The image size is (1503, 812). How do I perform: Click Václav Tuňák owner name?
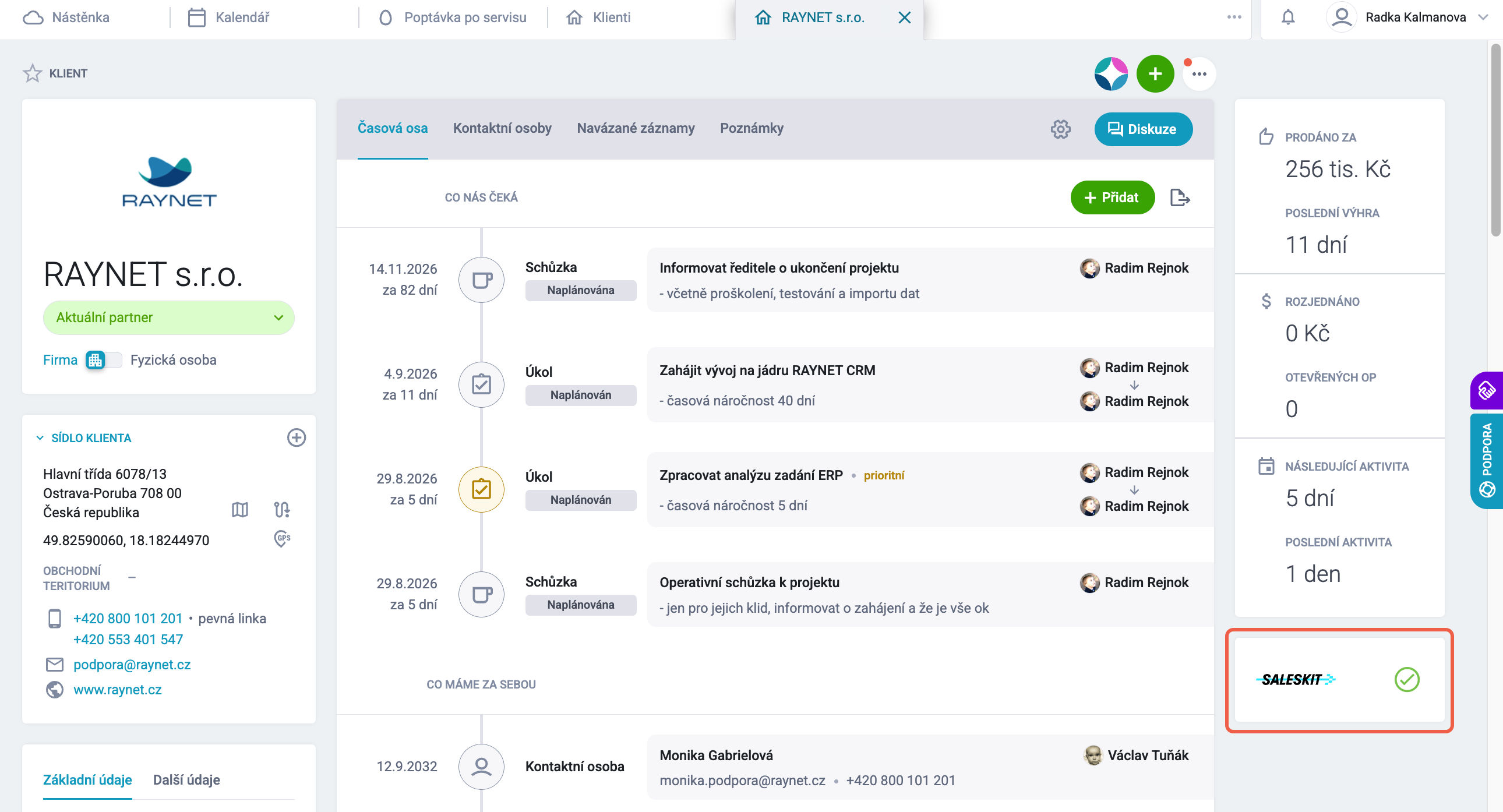tap(1148, 755)
